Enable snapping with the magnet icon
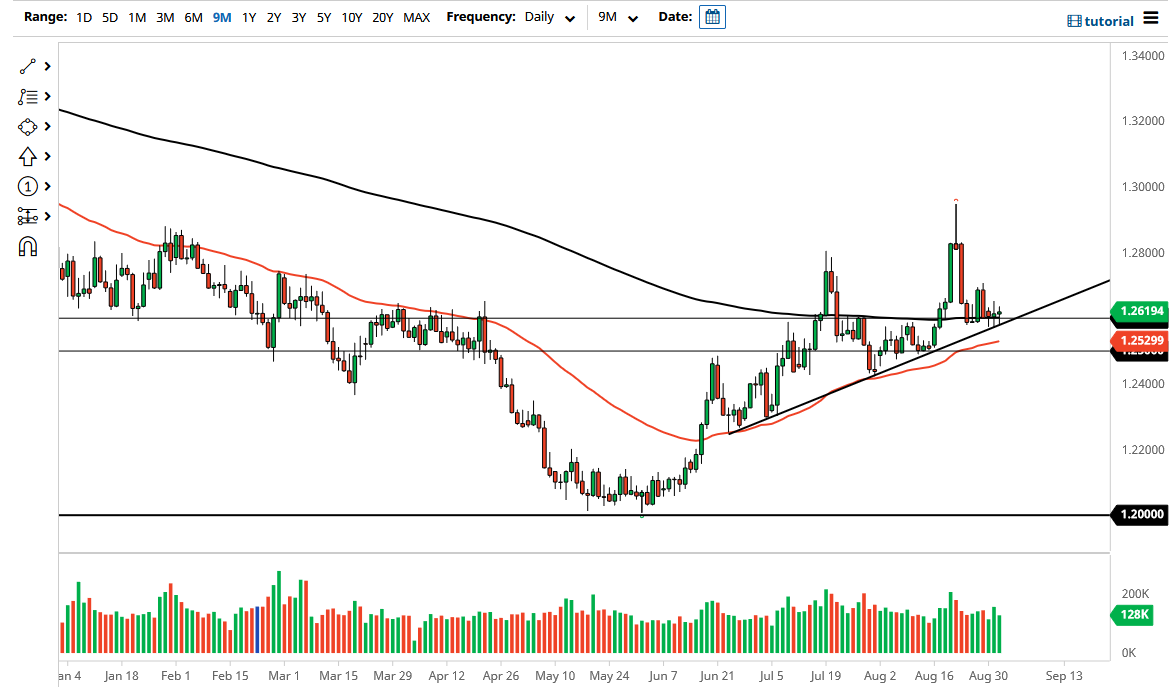Image resolution: width=1176 pixels, height=692 pixels. pos(28,246)
